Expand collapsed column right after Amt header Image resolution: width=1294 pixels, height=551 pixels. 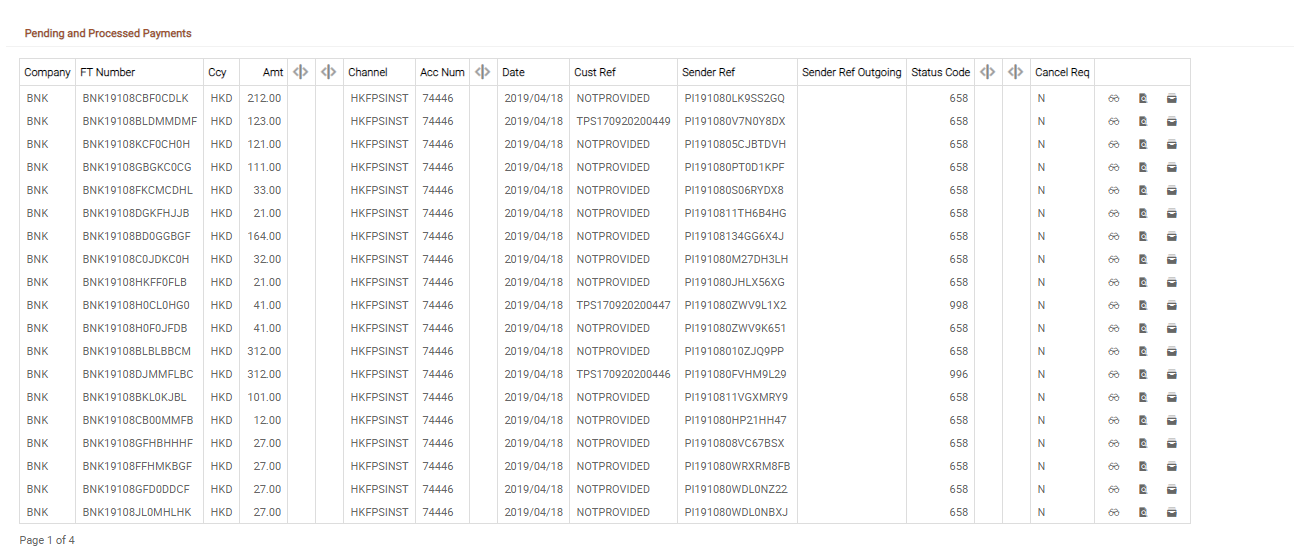click(301, 72)
